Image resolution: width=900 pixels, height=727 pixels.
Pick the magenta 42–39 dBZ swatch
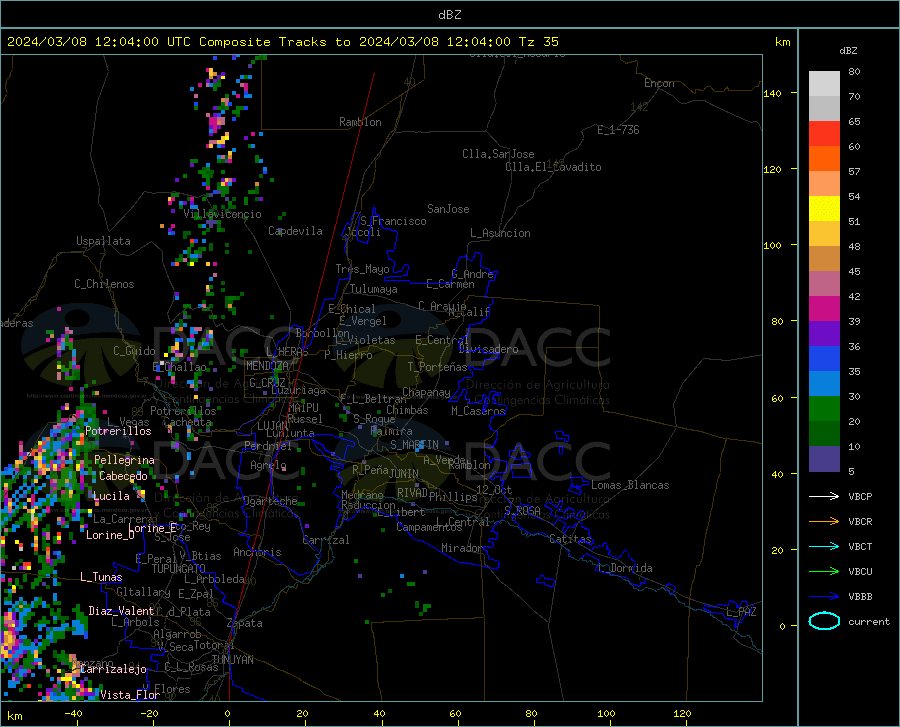tap(824, 309)
